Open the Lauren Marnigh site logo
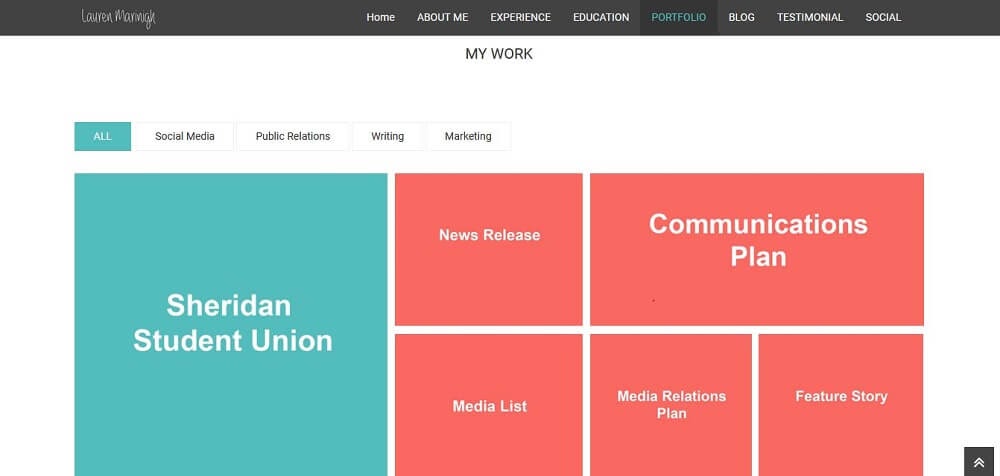 click(x=119, y=18)
